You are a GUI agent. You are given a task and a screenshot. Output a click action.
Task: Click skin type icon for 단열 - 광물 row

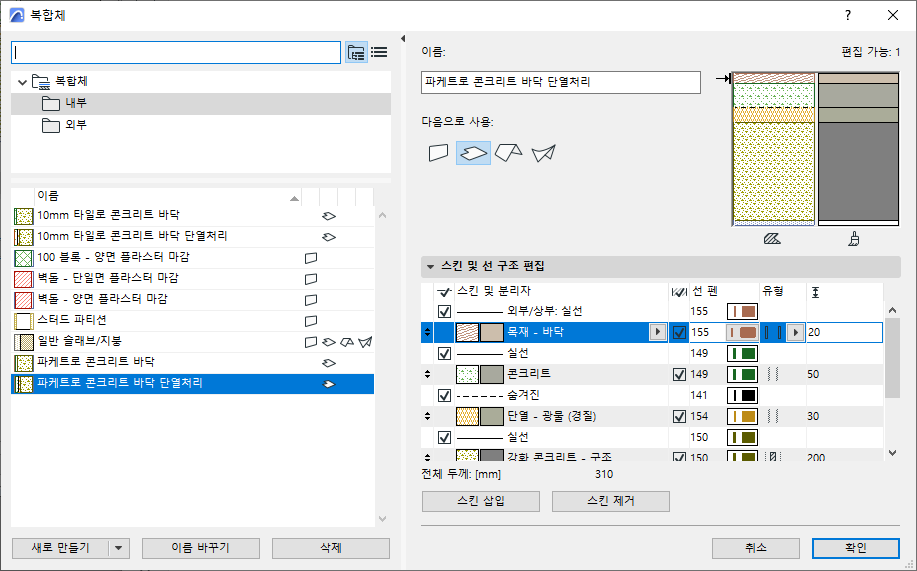point(773,417)
